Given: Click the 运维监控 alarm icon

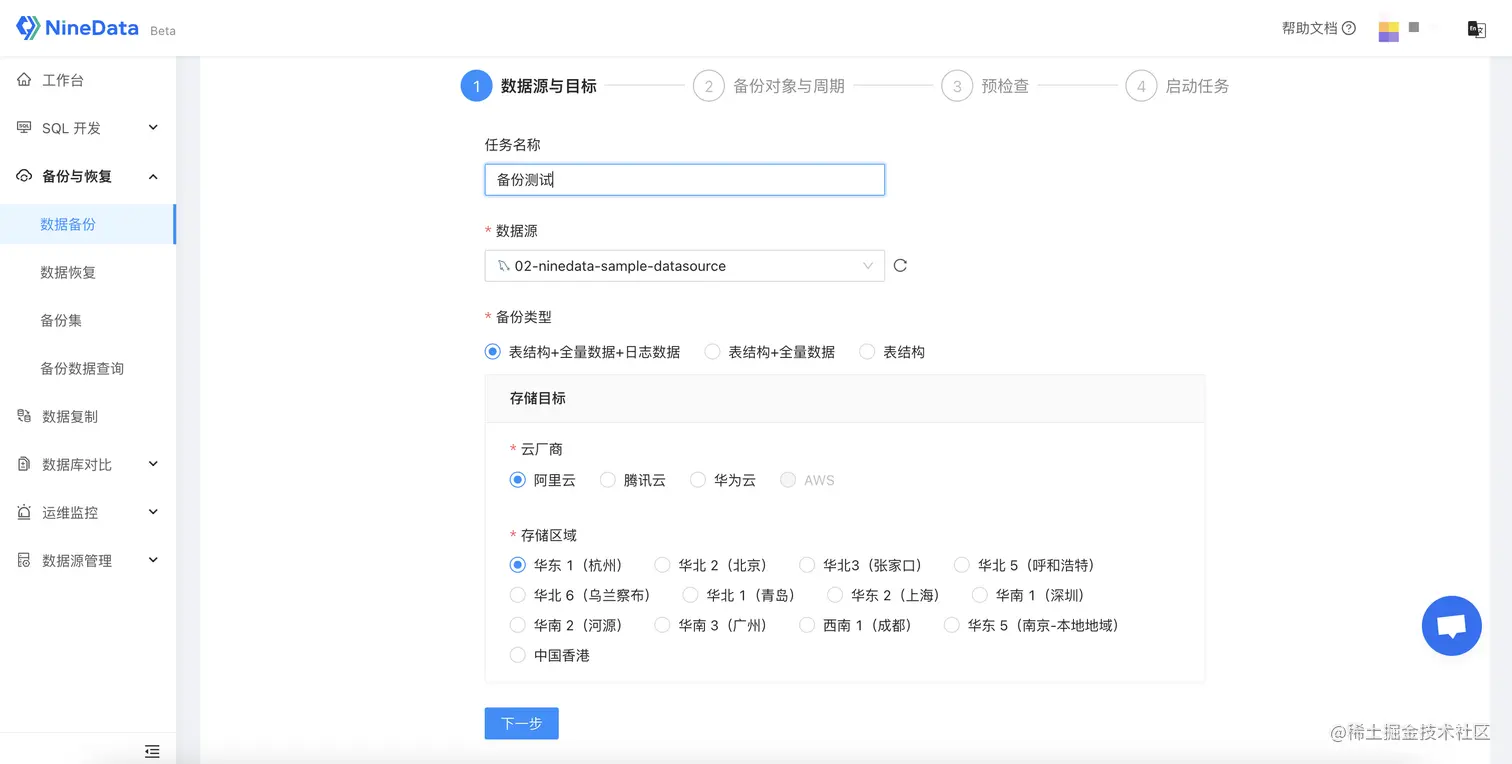Looking at the screenshot, I should click(24, 512).
